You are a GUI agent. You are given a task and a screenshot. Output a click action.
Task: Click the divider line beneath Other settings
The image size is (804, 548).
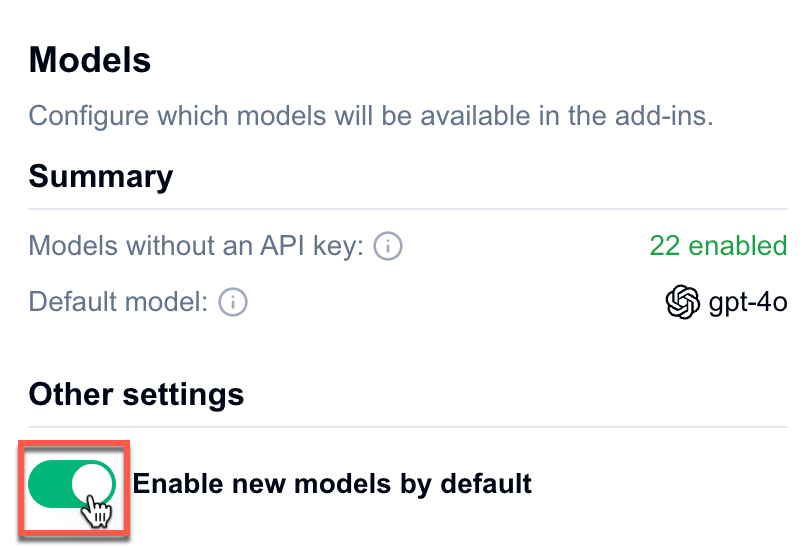click(407, 427)
